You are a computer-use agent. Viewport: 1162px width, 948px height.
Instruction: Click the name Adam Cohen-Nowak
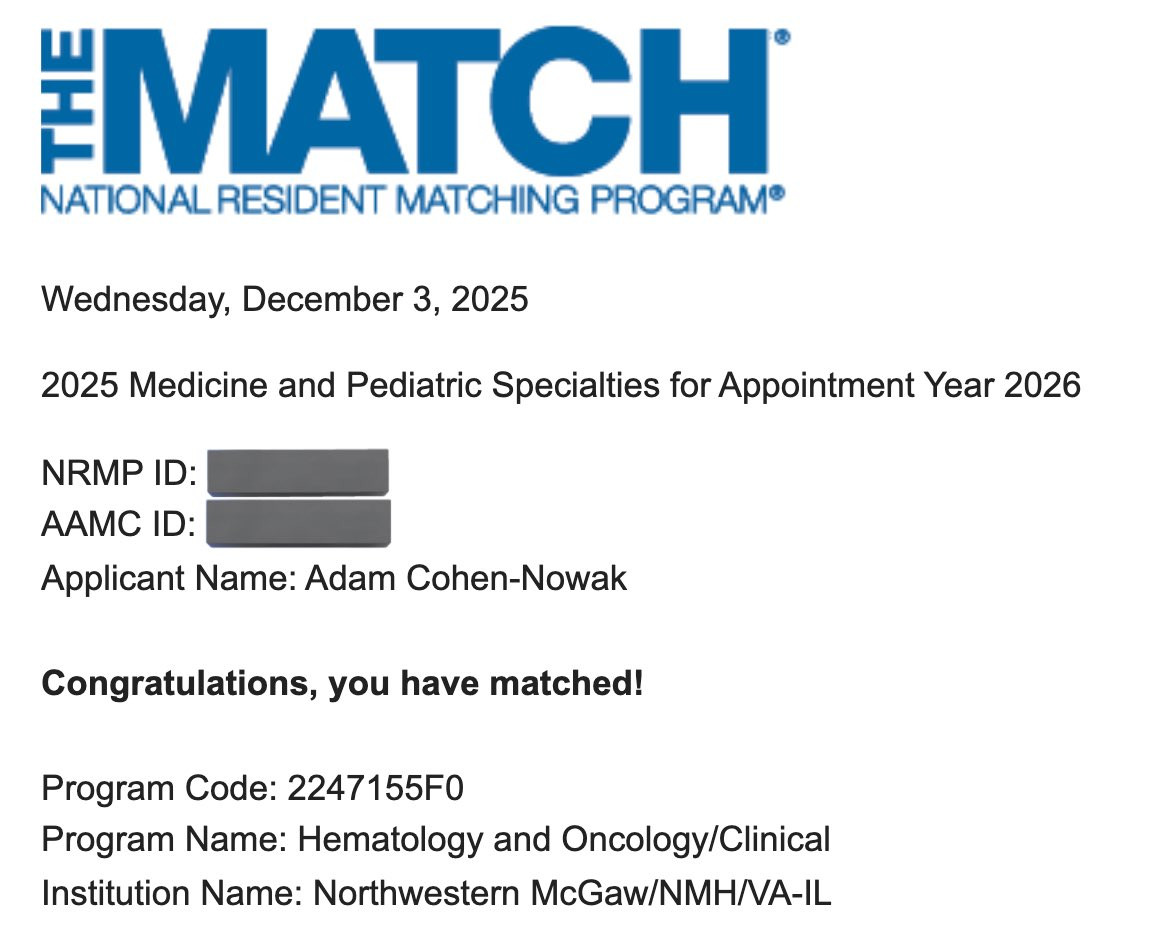coord(466,578)
